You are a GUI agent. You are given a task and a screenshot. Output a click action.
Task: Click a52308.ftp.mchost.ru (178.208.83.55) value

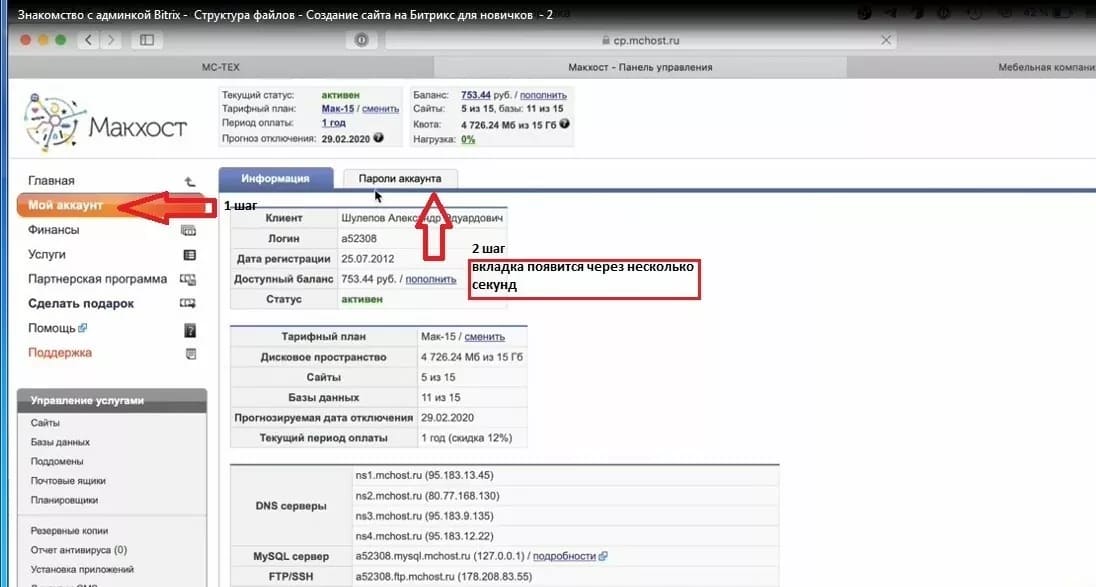tap(443, 577)
